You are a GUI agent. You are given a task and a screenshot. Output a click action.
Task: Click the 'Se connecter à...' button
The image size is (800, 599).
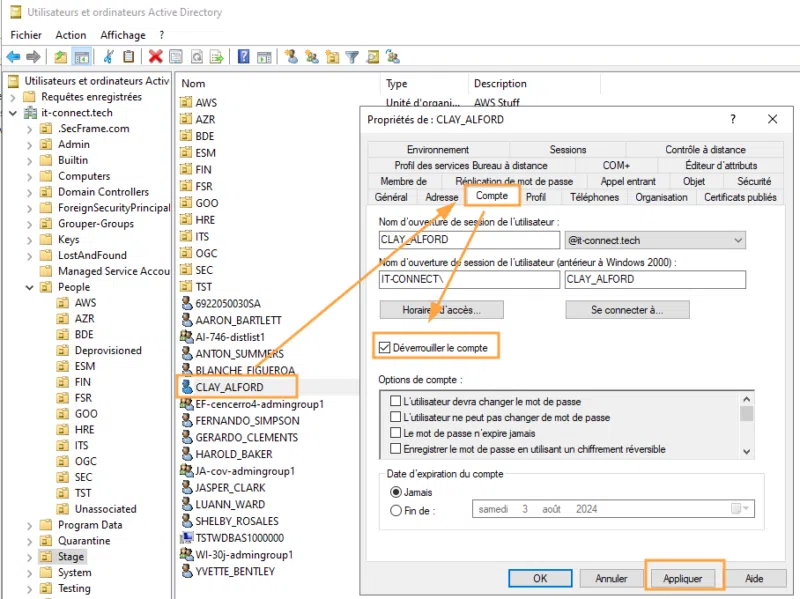click(627, 310)
